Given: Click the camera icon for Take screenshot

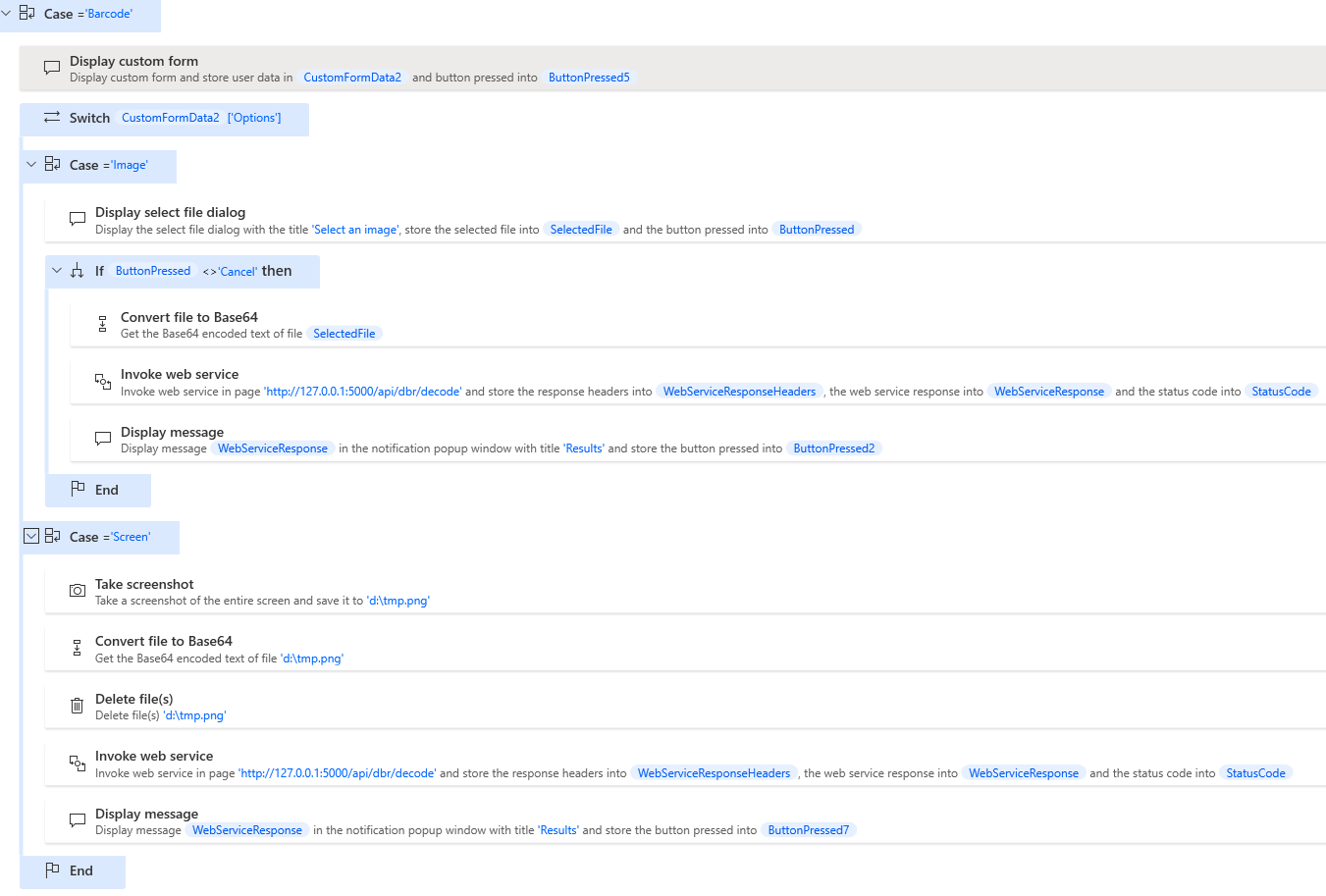Looking at the screenshot, I should tap(78, 591).
